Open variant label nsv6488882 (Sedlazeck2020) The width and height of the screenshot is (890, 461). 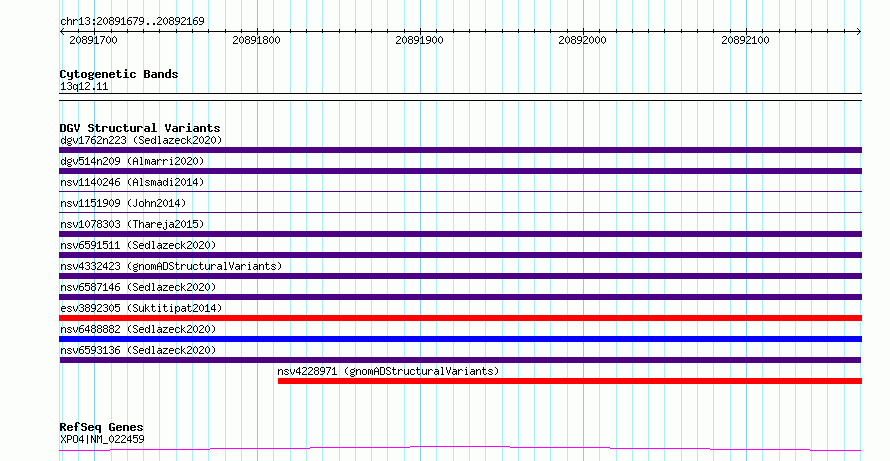tap(138, 329)
